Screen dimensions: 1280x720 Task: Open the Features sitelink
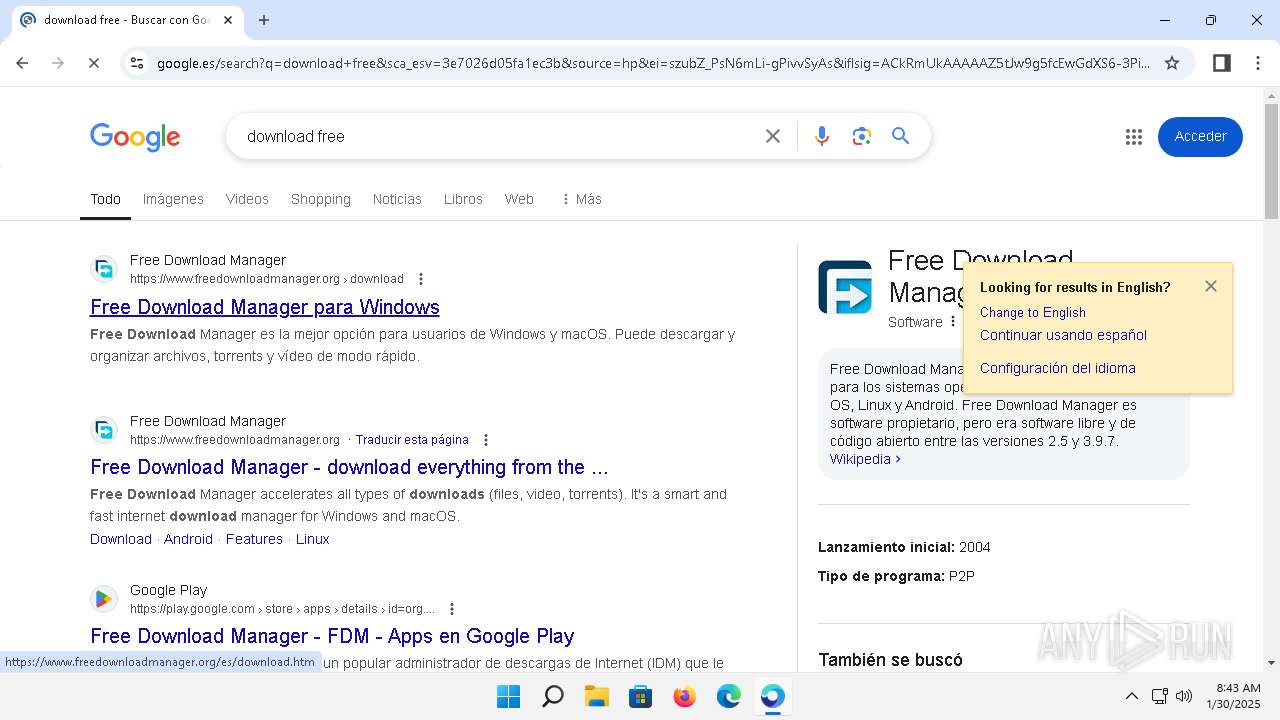pyautogui.click(x=254, y=539)
